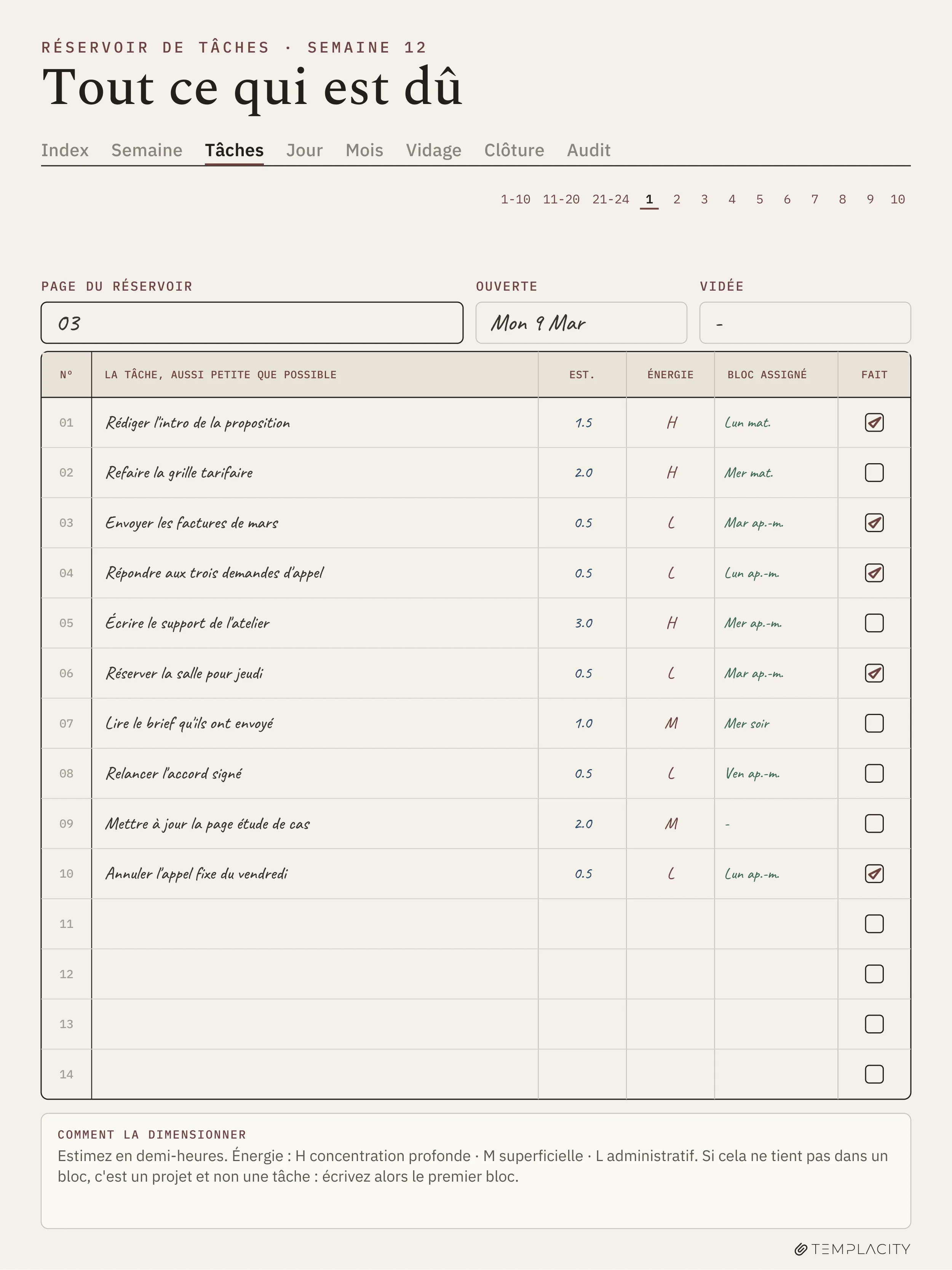This screenshot has height=1270, width=952.
Task: Jump to page range 11-20
Action: click(561, 199)
